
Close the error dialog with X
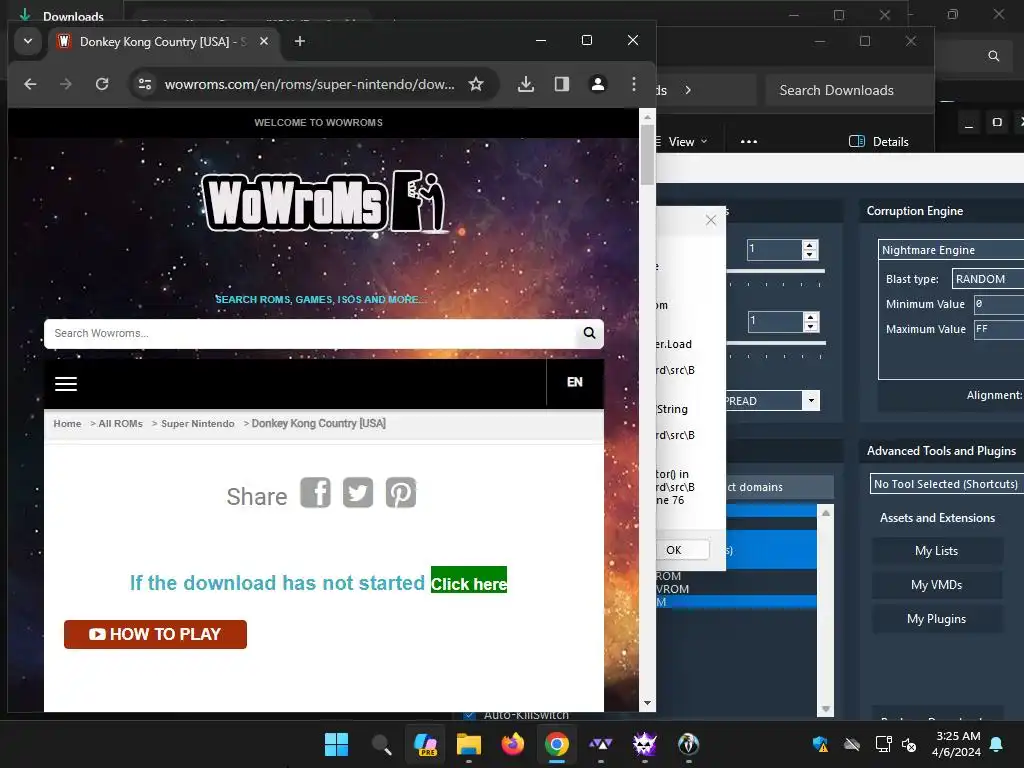[711, 221]
